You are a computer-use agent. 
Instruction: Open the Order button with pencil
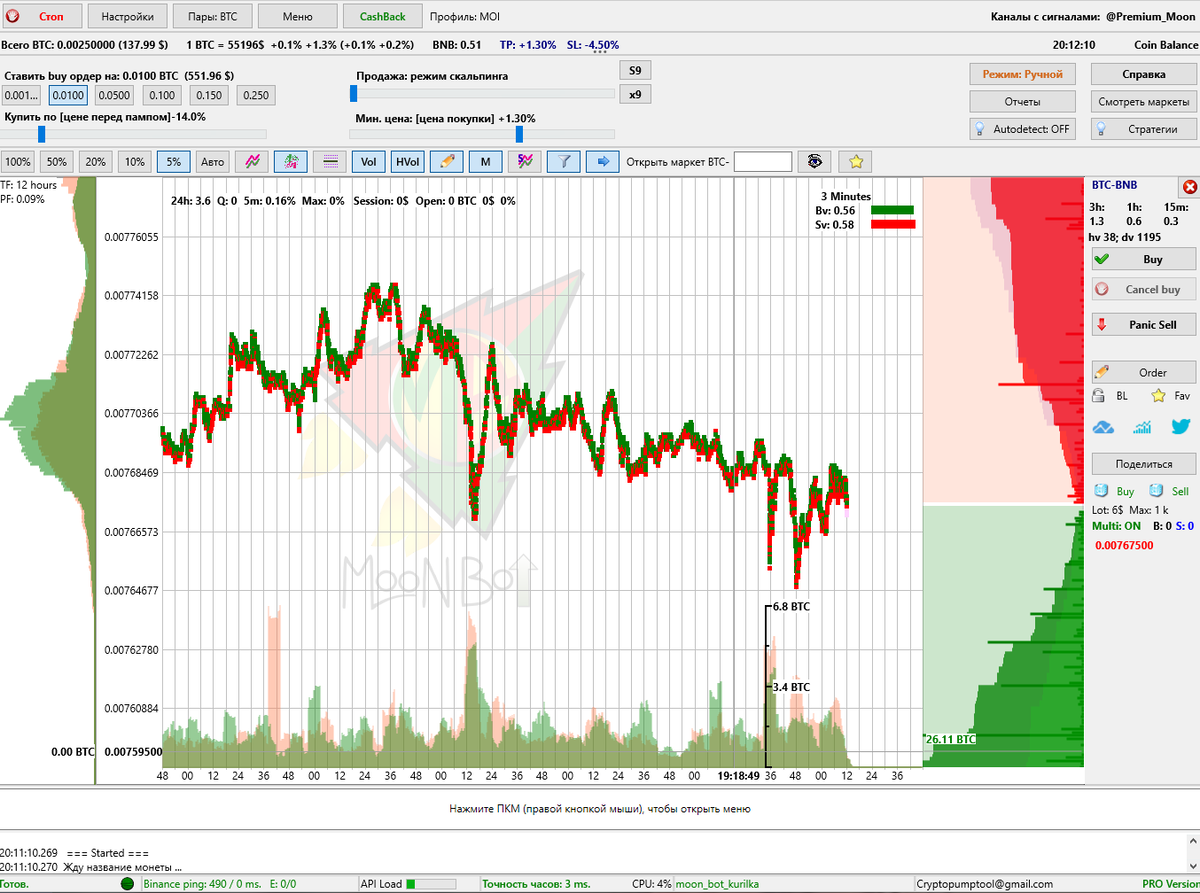pyautogui.click(x=1144, y=372)
